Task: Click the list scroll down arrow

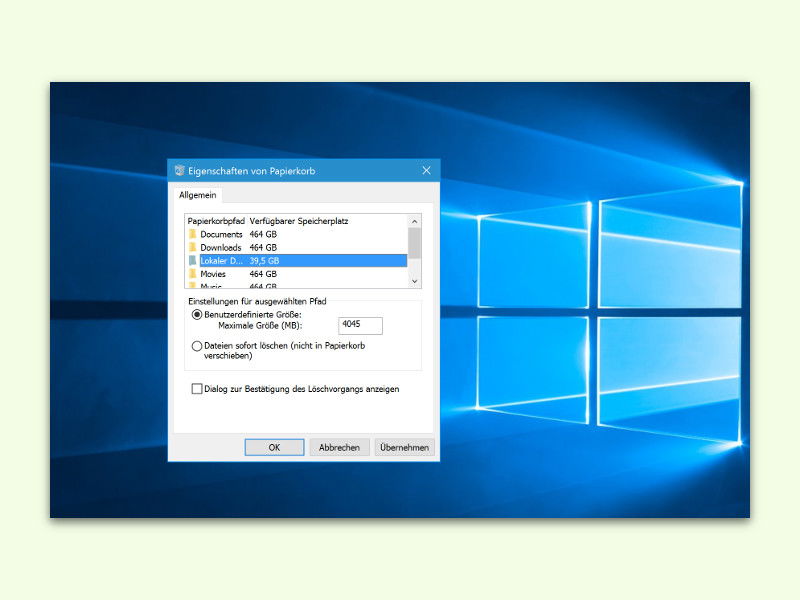Action: (414, 281)
